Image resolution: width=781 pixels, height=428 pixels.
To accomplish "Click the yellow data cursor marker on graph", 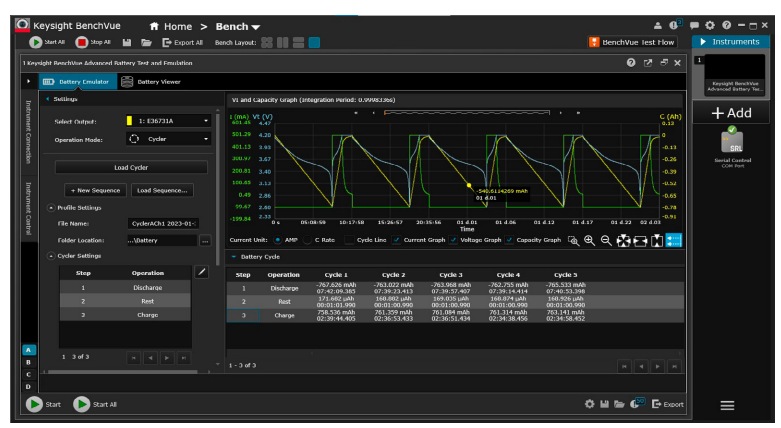I will click(x=469, y=185).
